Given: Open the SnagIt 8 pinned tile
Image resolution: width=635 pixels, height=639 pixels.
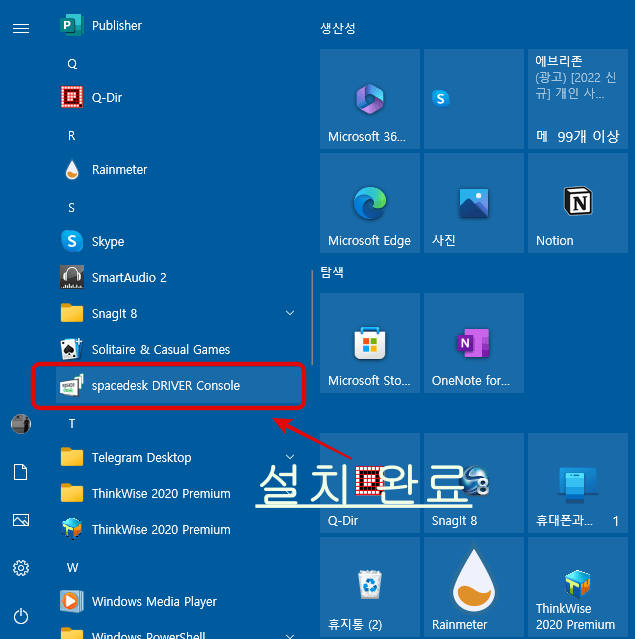Looking at the screenshot, I should pyautogui.click(x=474, y=483).
